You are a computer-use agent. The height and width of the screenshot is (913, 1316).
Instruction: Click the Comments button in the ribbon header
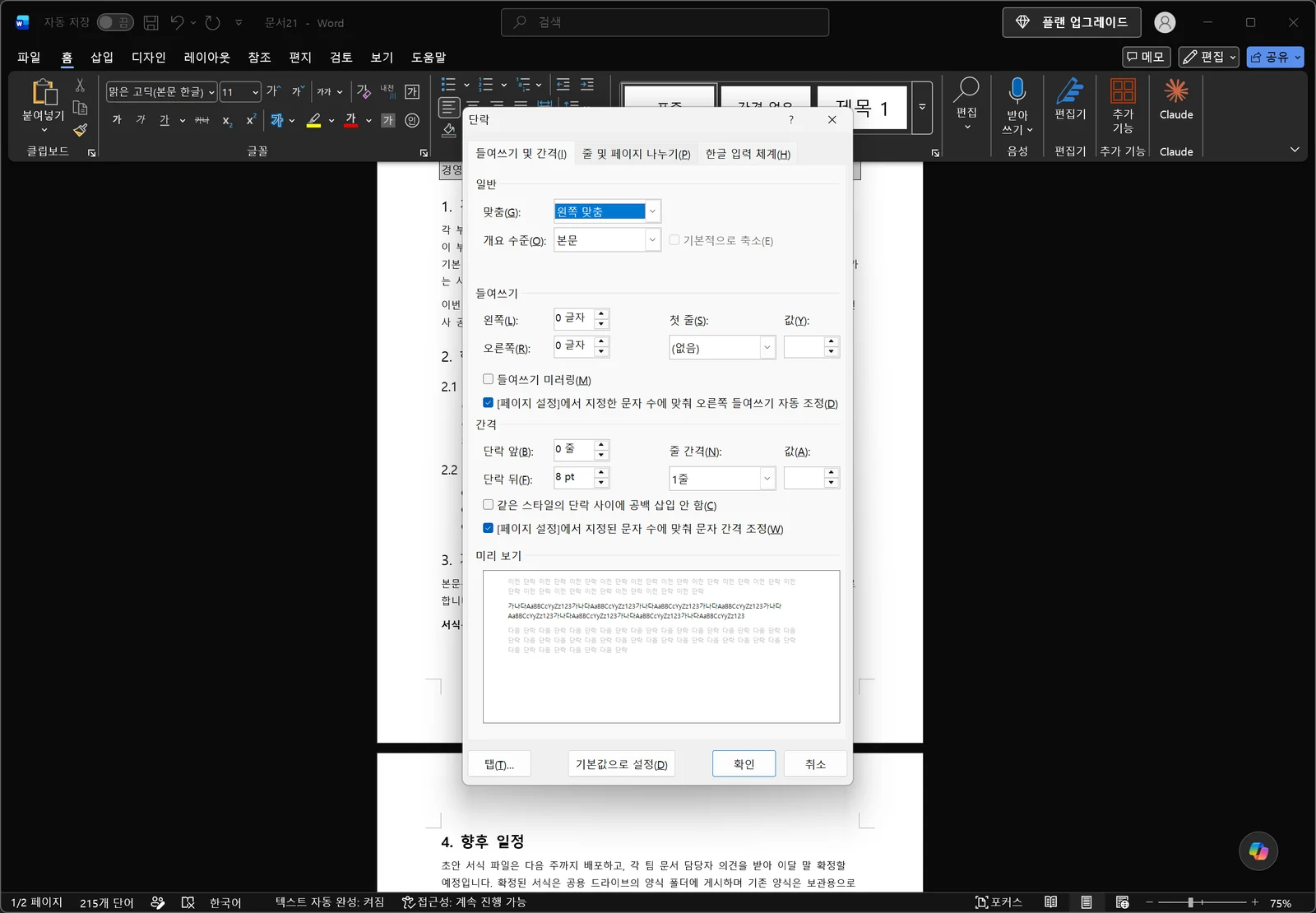tap(1146, 57)
